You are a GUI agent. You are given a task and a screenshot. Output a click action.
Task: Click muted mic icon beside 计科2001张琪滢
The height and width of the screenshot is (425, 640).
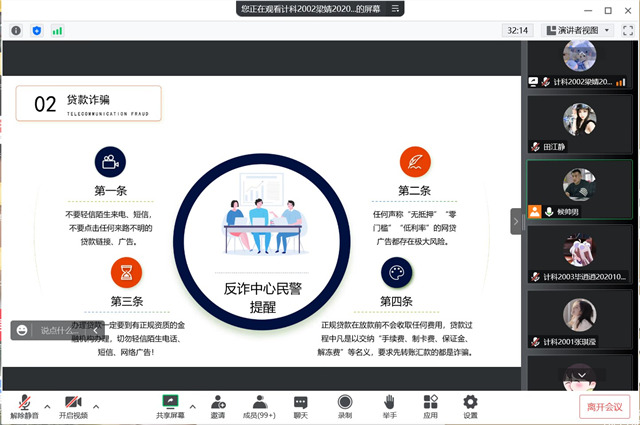[536, 342]
